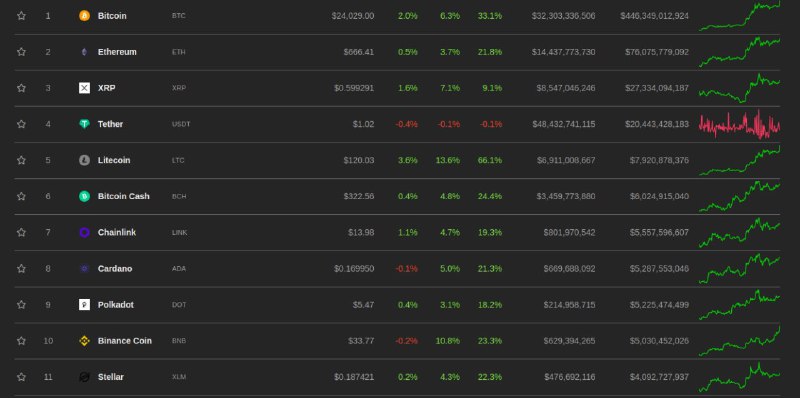Image resolution: width=800 pixels, height=398 pixels.
Task: Open the Stellar coin page
Action: pos(111,377)
